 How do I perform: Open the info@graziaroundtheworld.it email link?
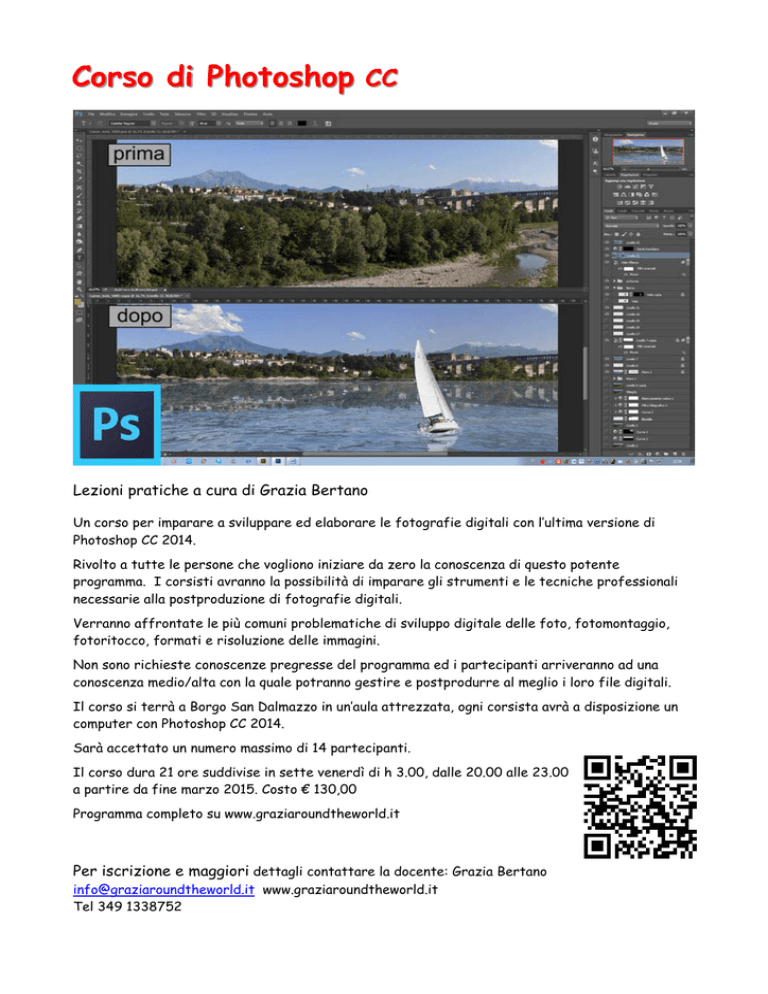[163, 889]
